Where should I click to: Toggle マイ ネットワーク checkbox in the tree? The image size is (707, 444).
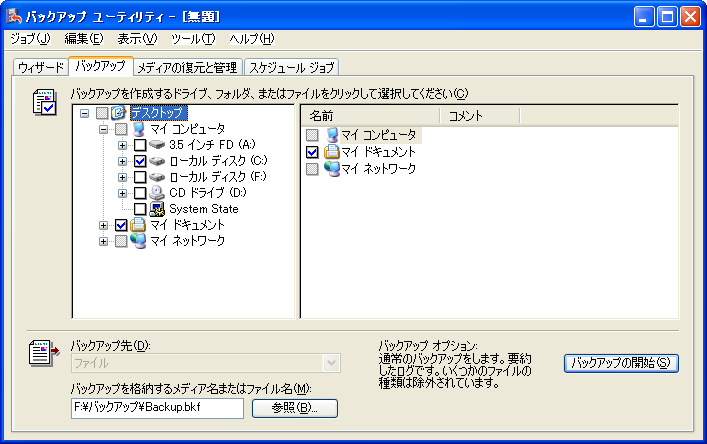coord(121,241)
